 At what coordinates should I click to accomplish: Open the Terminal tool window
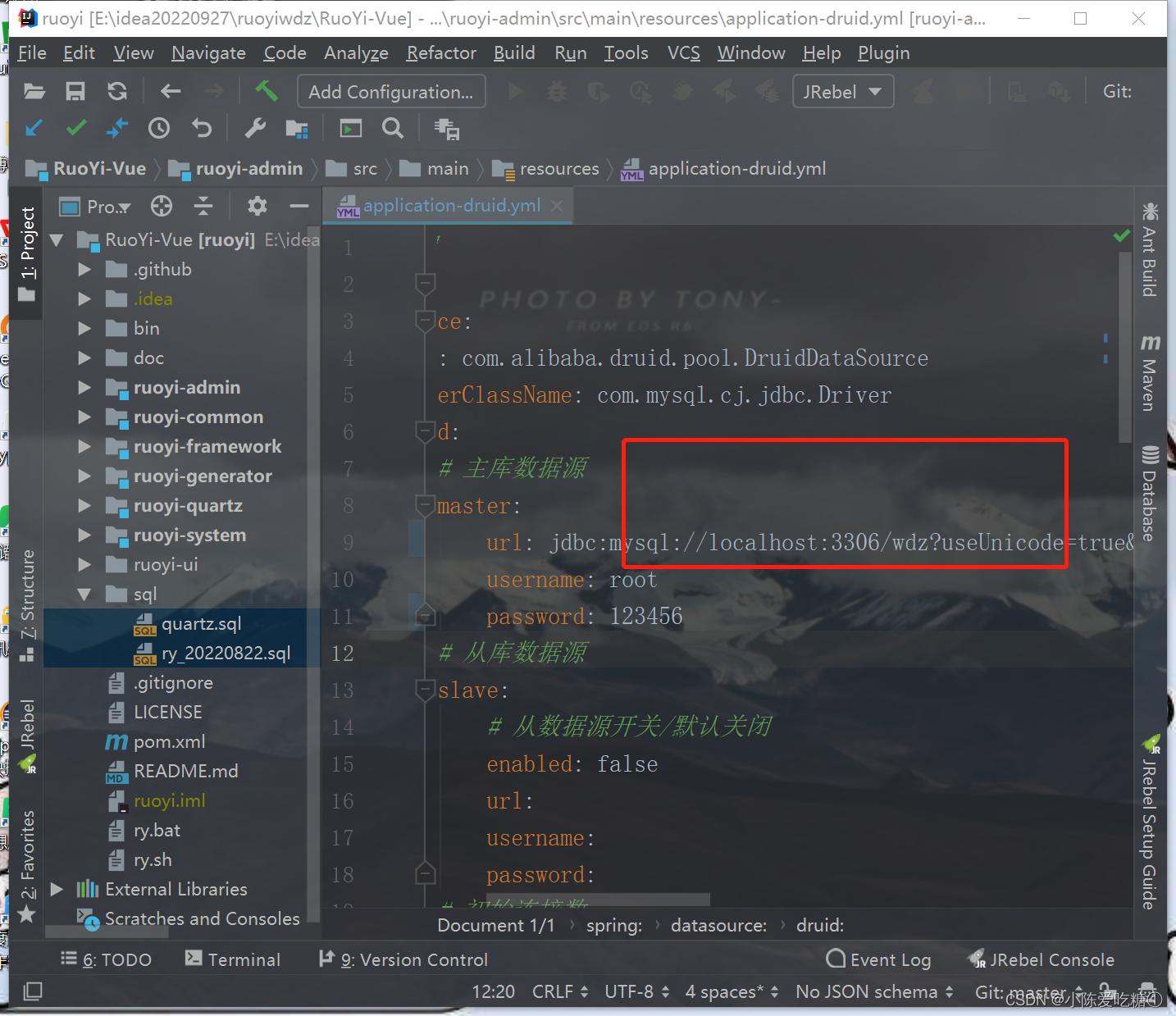(x=233, y=959)
